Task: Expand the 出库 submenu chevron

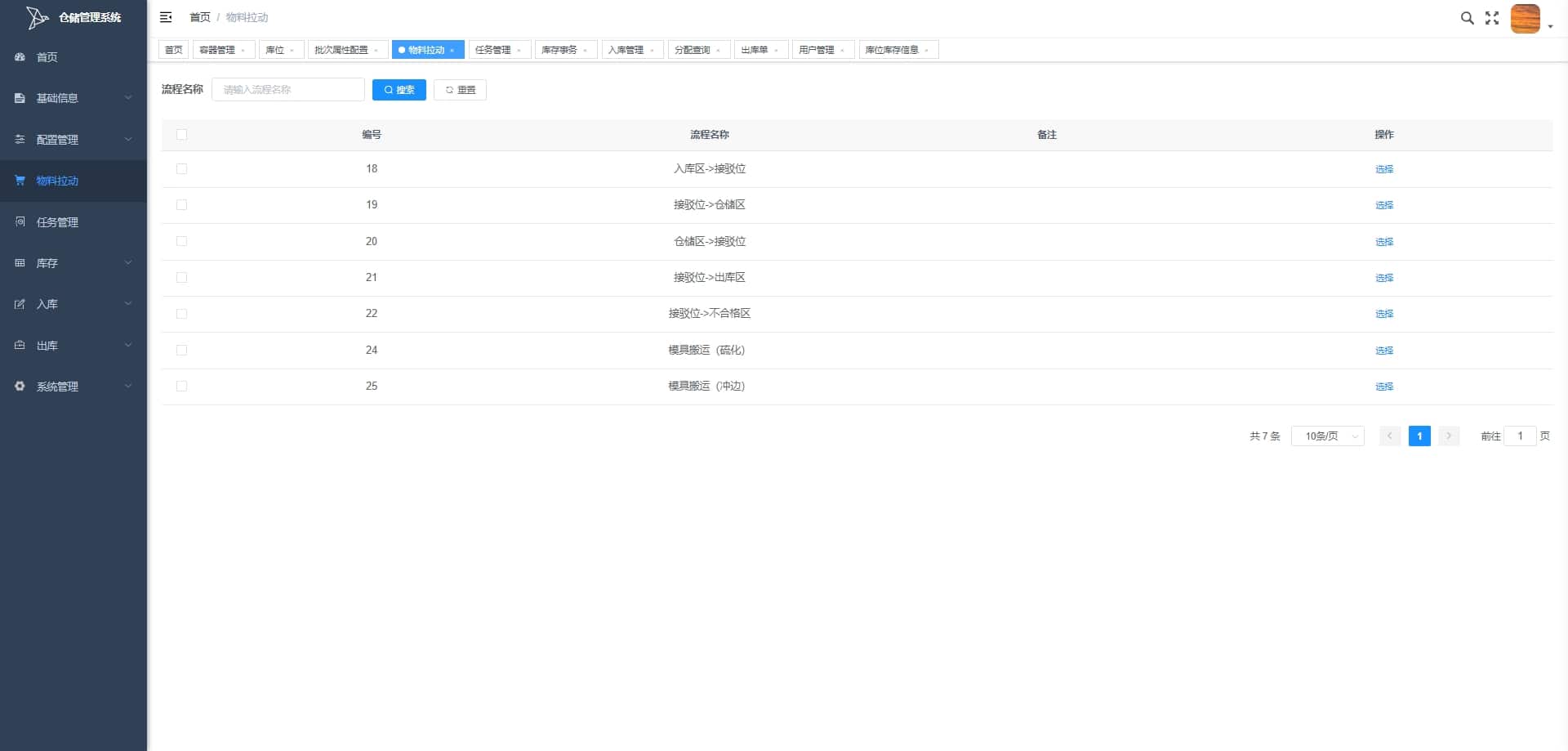Action: pos(128,345)
